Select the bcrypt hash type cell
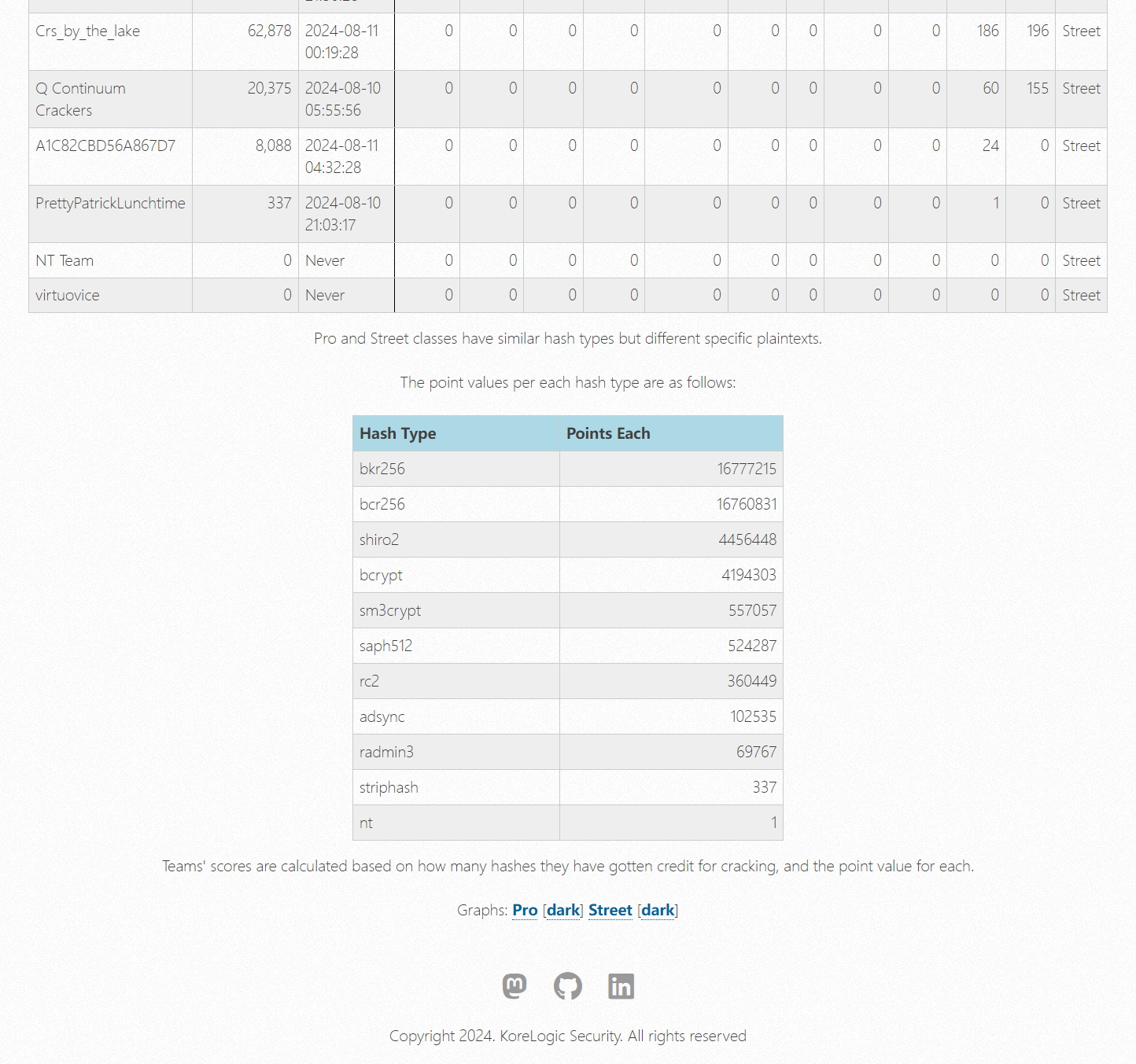The height and width of the screenshot is (1064, 1136). click(x=381, y=575)
